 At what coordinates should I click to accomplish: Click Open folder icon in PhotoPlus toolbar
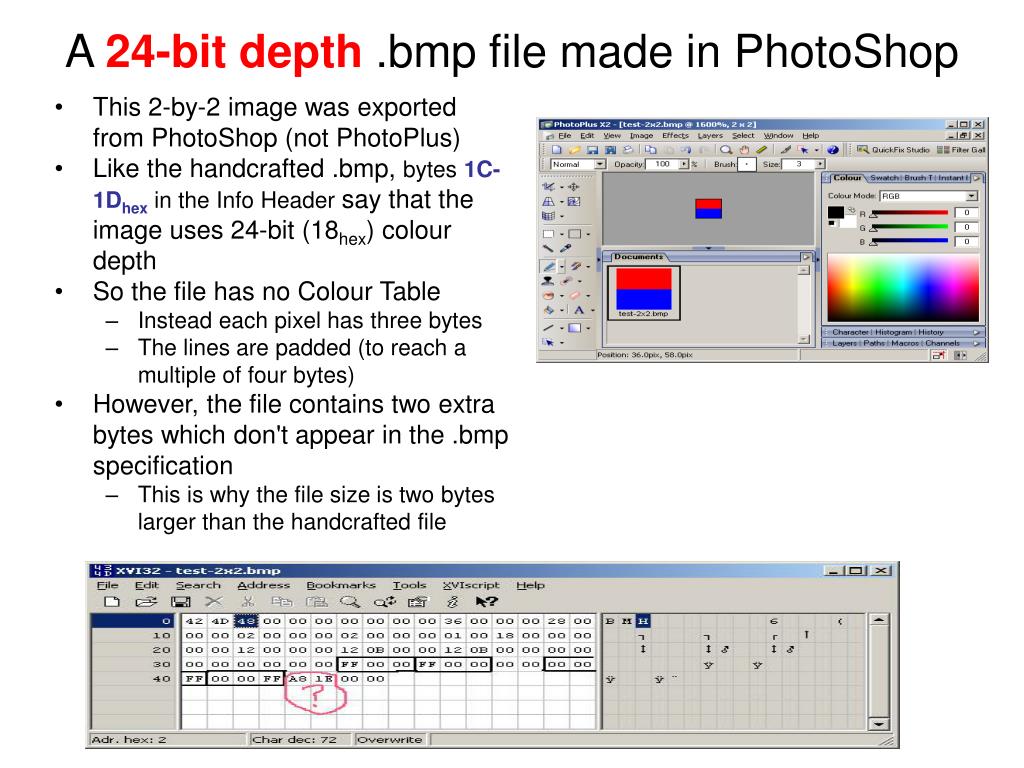(x=575, y=150)
